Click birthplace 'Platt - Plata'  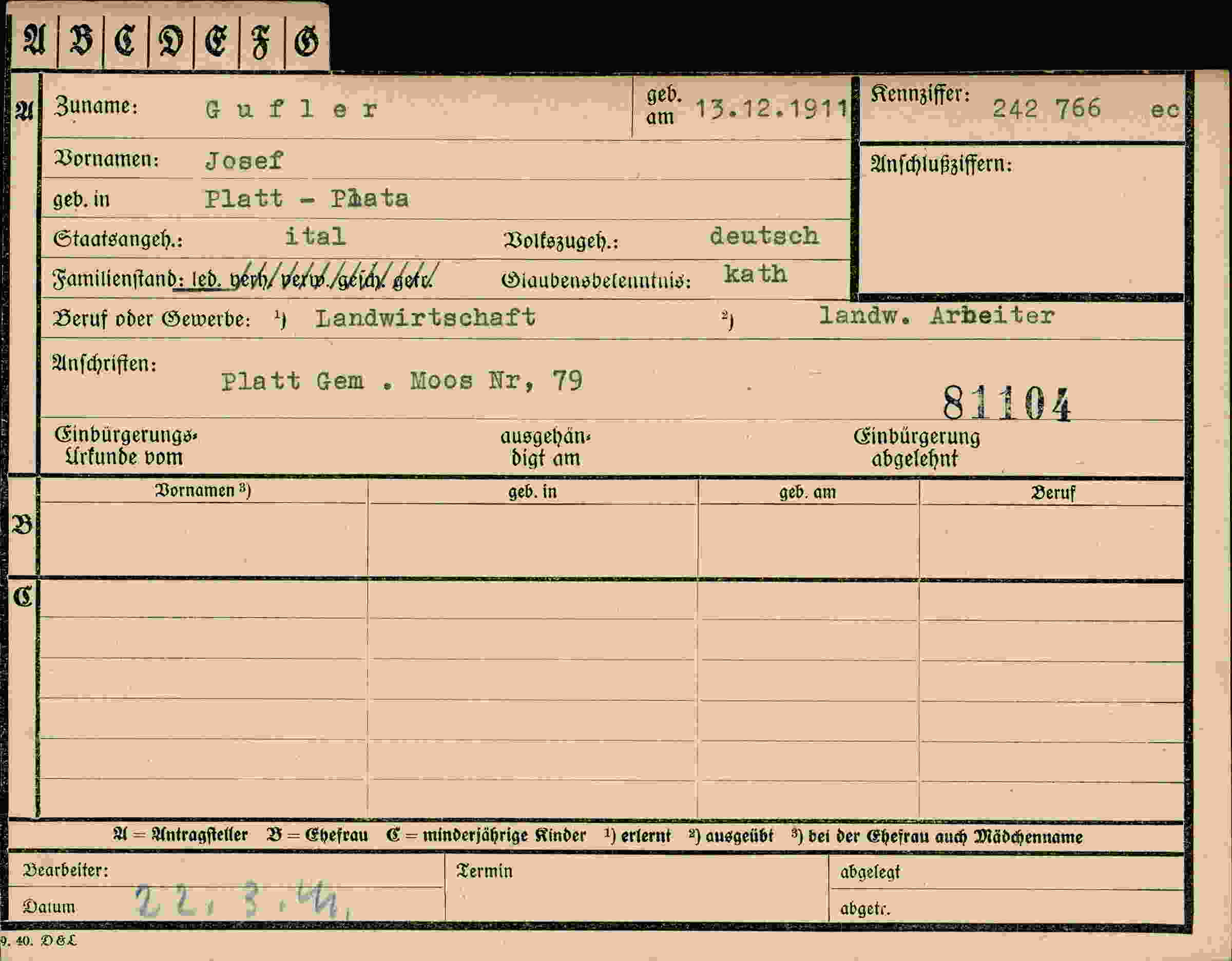click(x=307, y=199)
